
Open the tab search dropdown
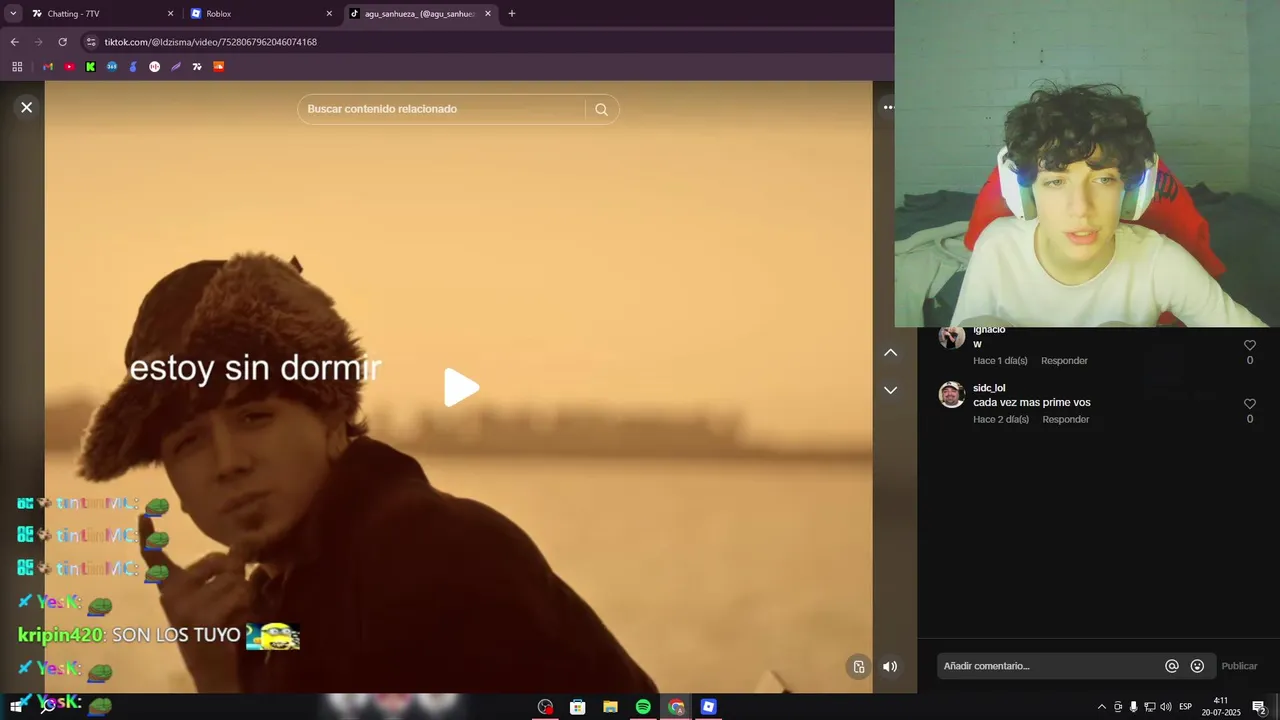(13, 14)
